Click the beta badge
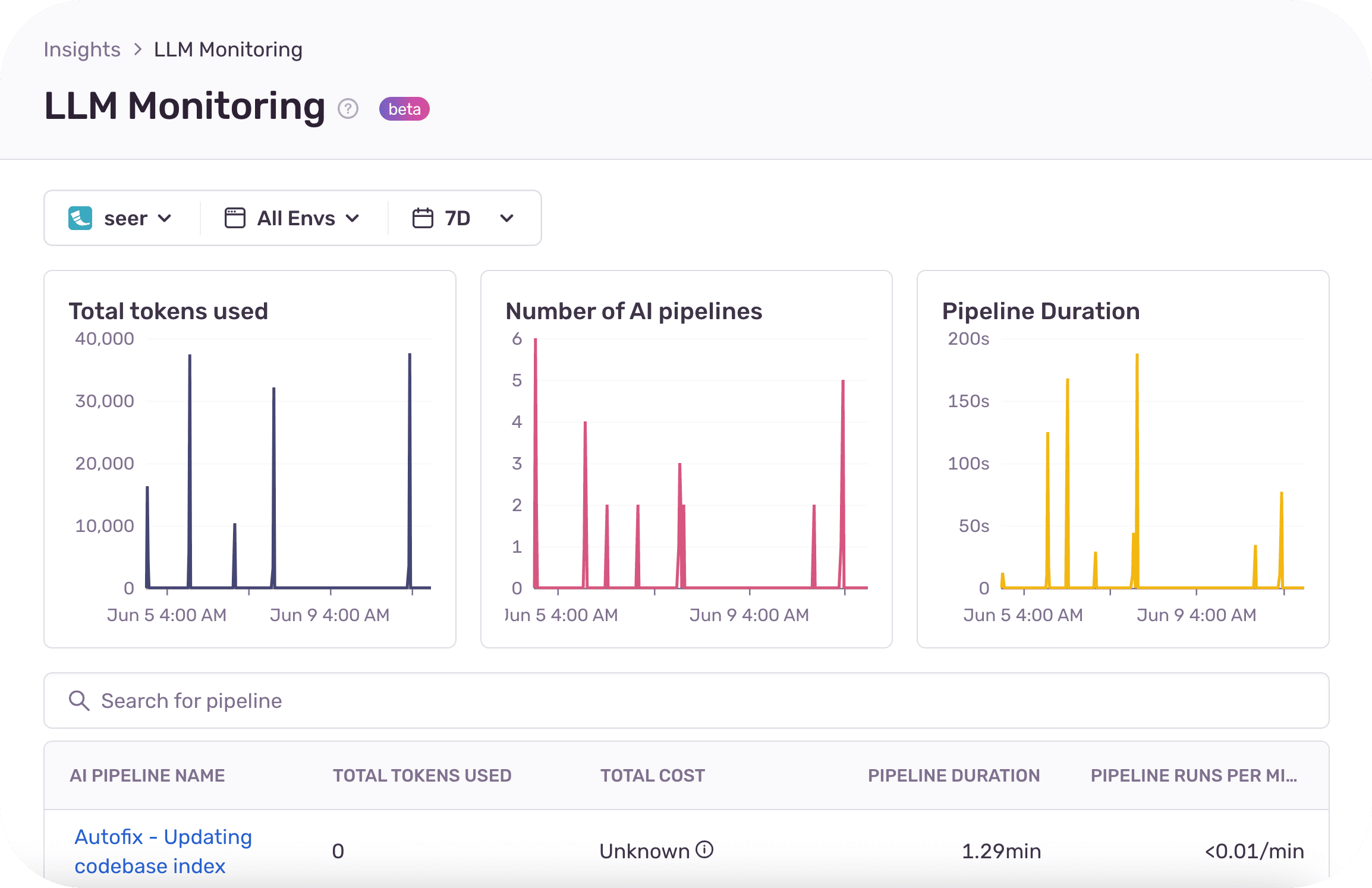 pyautogui.click(x=404, y=109)
